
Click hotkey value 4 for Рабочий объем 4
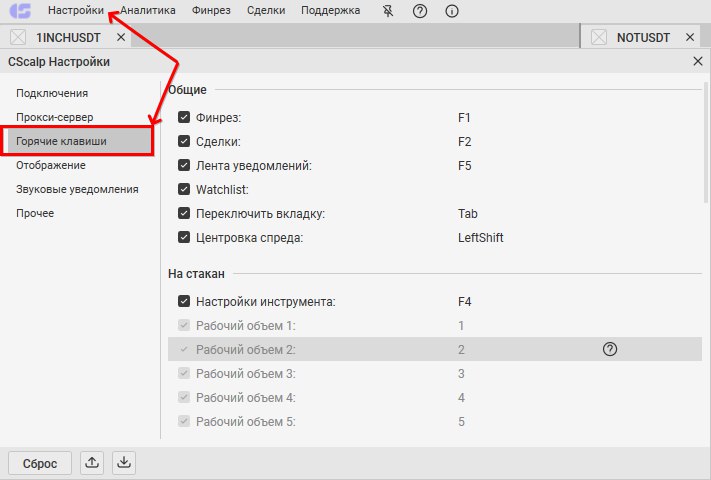pos(461,398)
